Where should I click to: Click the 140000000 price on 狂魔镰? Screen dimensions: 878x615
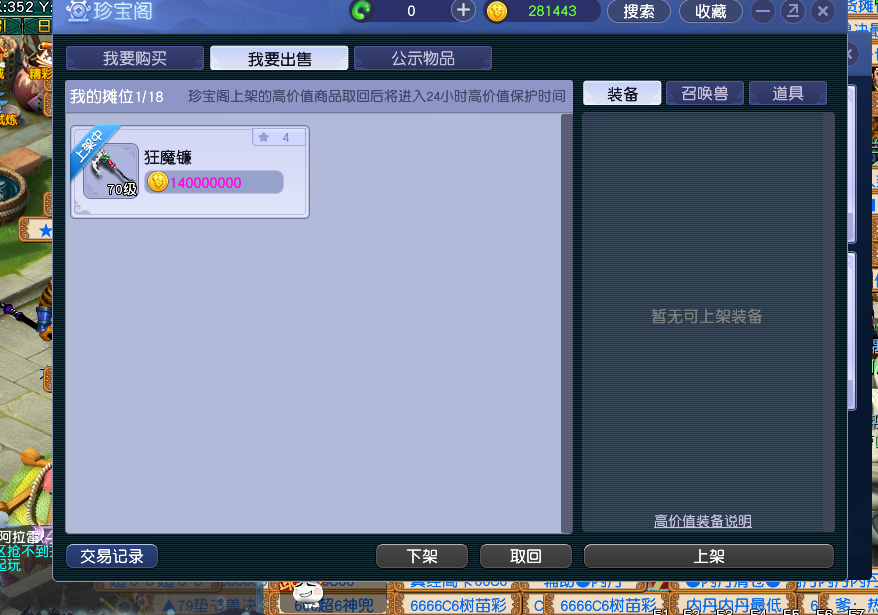tap(206, 183)
